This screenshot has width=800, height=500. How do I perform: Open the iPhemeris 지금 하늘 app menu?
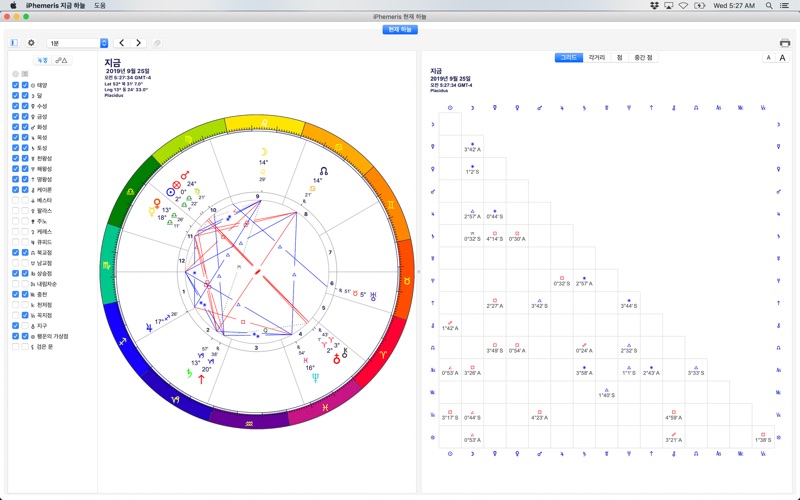coord(56,6)
